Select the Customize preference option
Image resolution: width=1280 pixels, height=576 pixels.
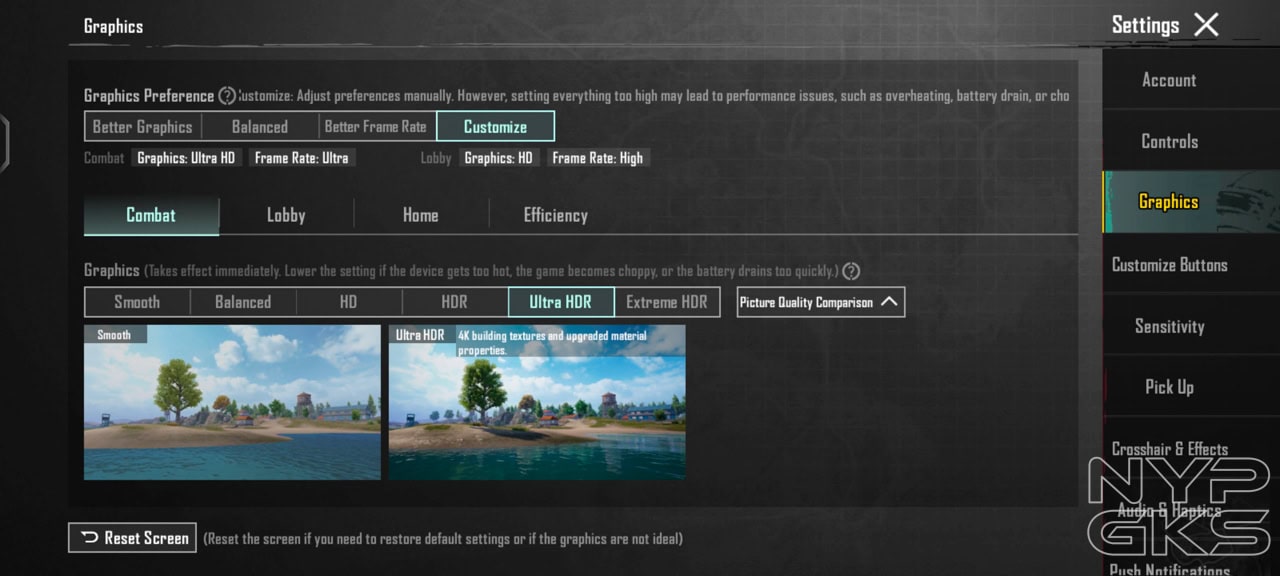495,127
